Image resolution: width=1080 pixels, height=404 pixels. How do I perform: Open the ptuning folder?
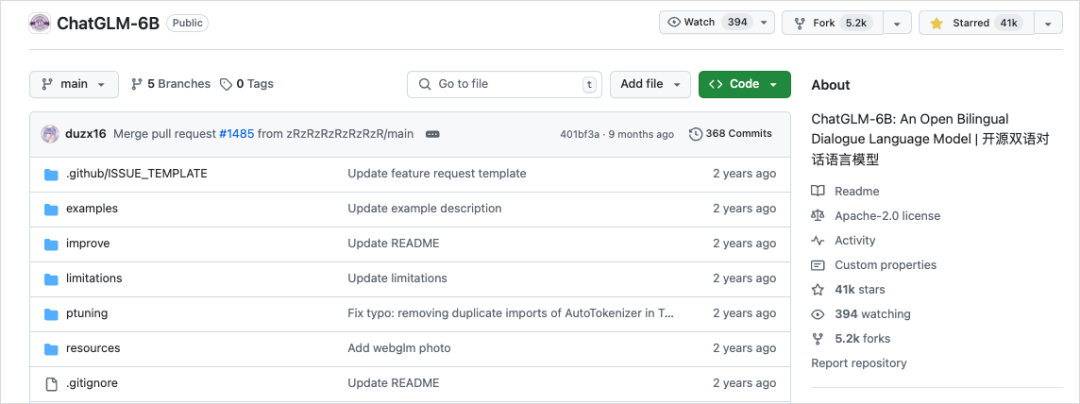[87, 314]
